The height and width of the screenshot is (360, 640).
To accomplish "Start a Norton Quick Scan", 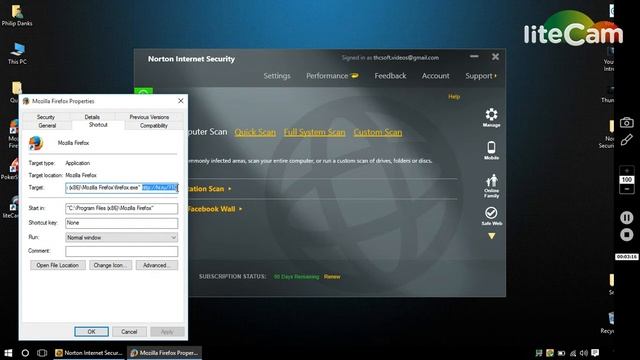I will (x=255, y=132).
